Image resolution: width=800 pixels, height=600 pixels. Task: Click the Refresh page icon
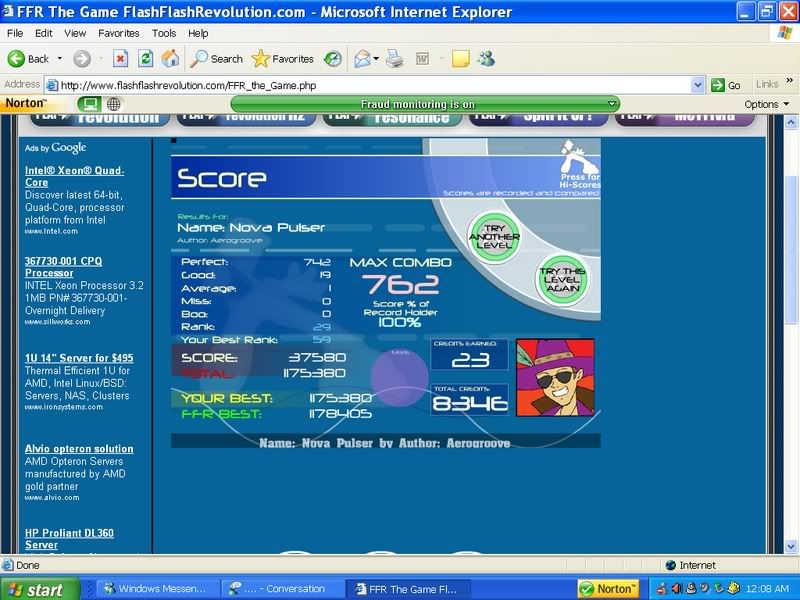(146, 59)
